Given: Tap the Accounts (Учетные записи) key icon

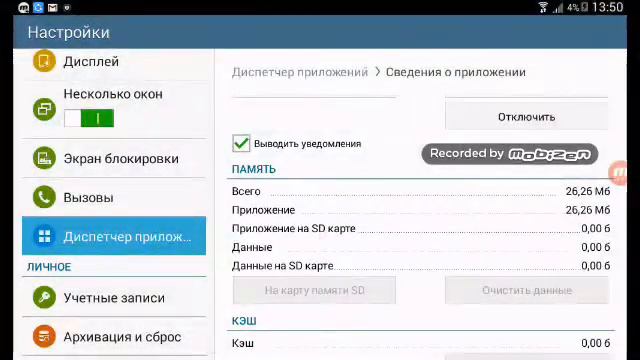Looking at the screenshot, I should coord(44,297).
